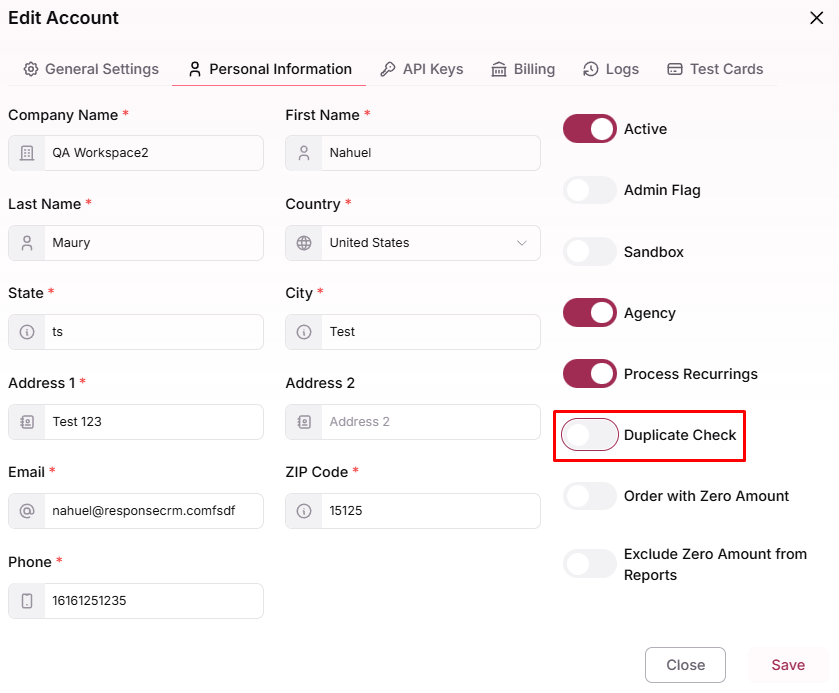The height and width of the screenshot is (693, 839).
Task: Click the Company Name input with QA Workspace2
Action: coord(136,153)
